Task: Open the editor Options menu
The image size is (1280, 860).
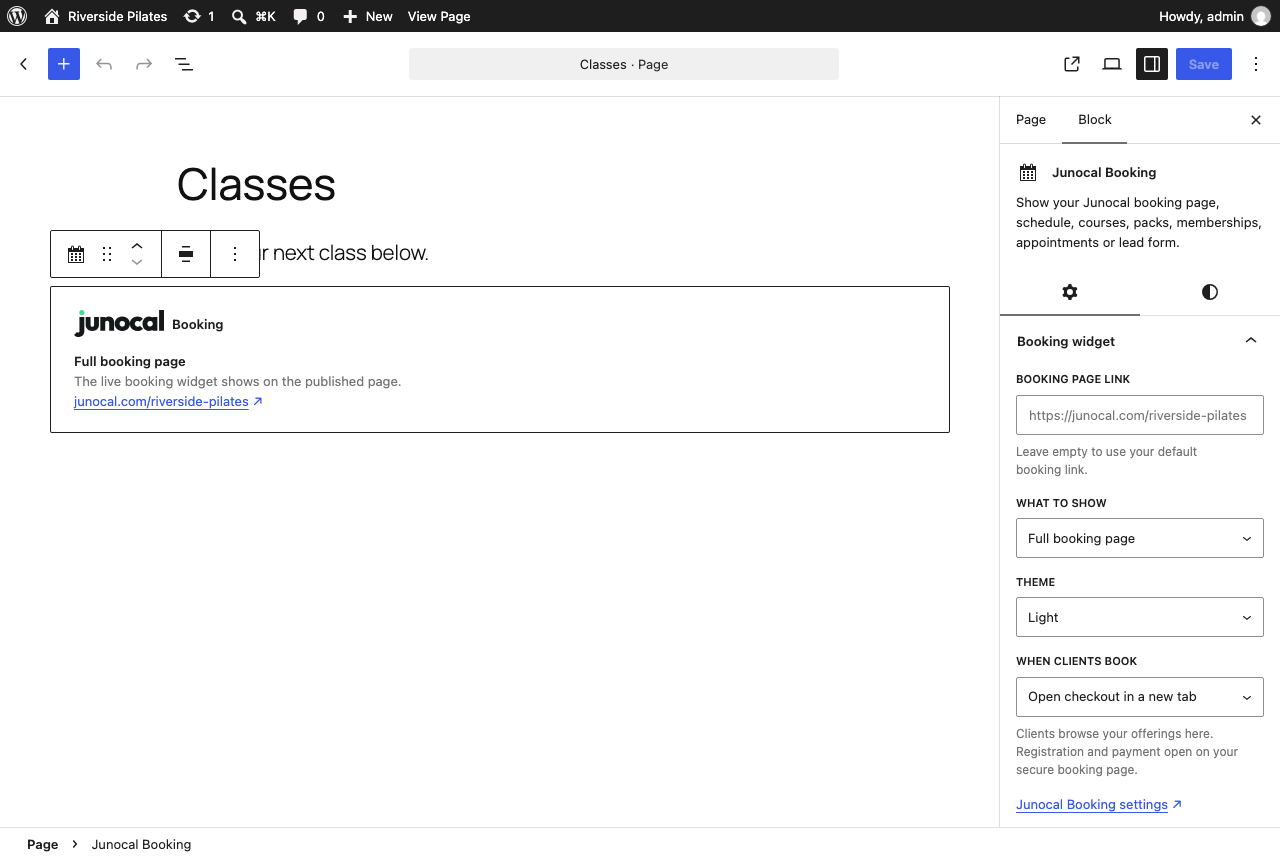Action: tap(1256, 64)
